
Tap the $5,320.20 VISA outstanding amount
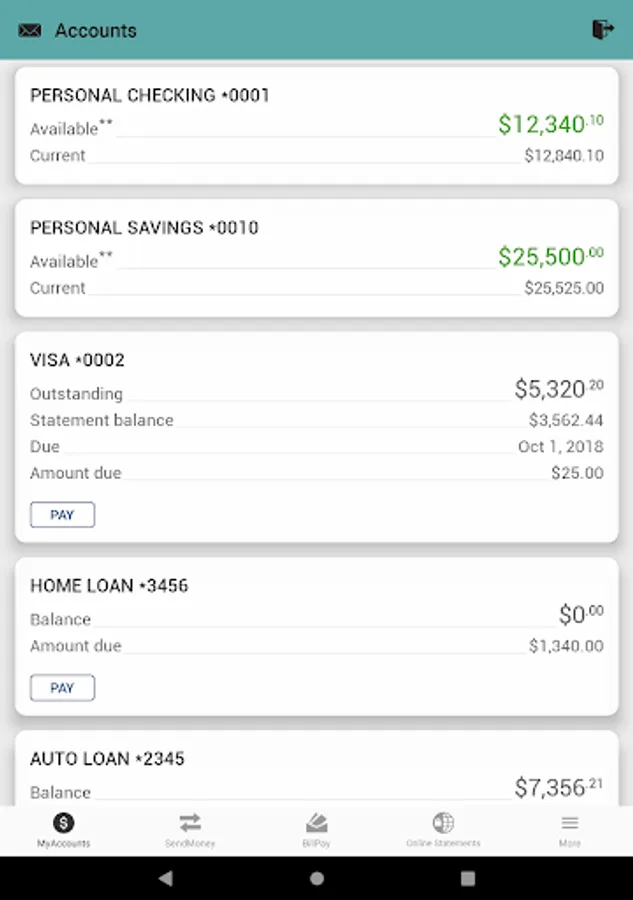pyautogui.click(x=558, y=389)
